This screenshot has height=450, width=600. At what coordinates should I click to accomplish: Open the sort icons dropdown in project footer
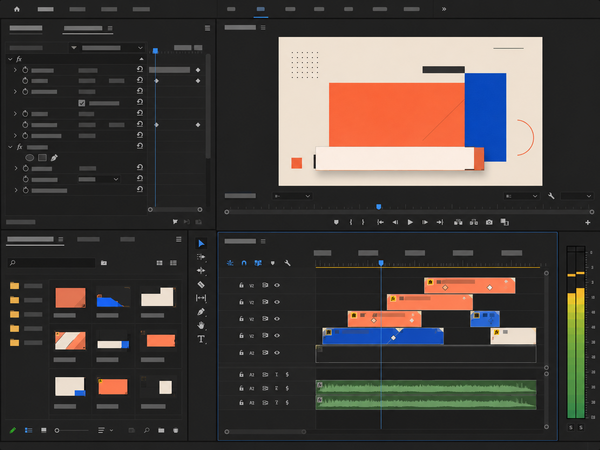pyautogui.click(x=105, y=430)
